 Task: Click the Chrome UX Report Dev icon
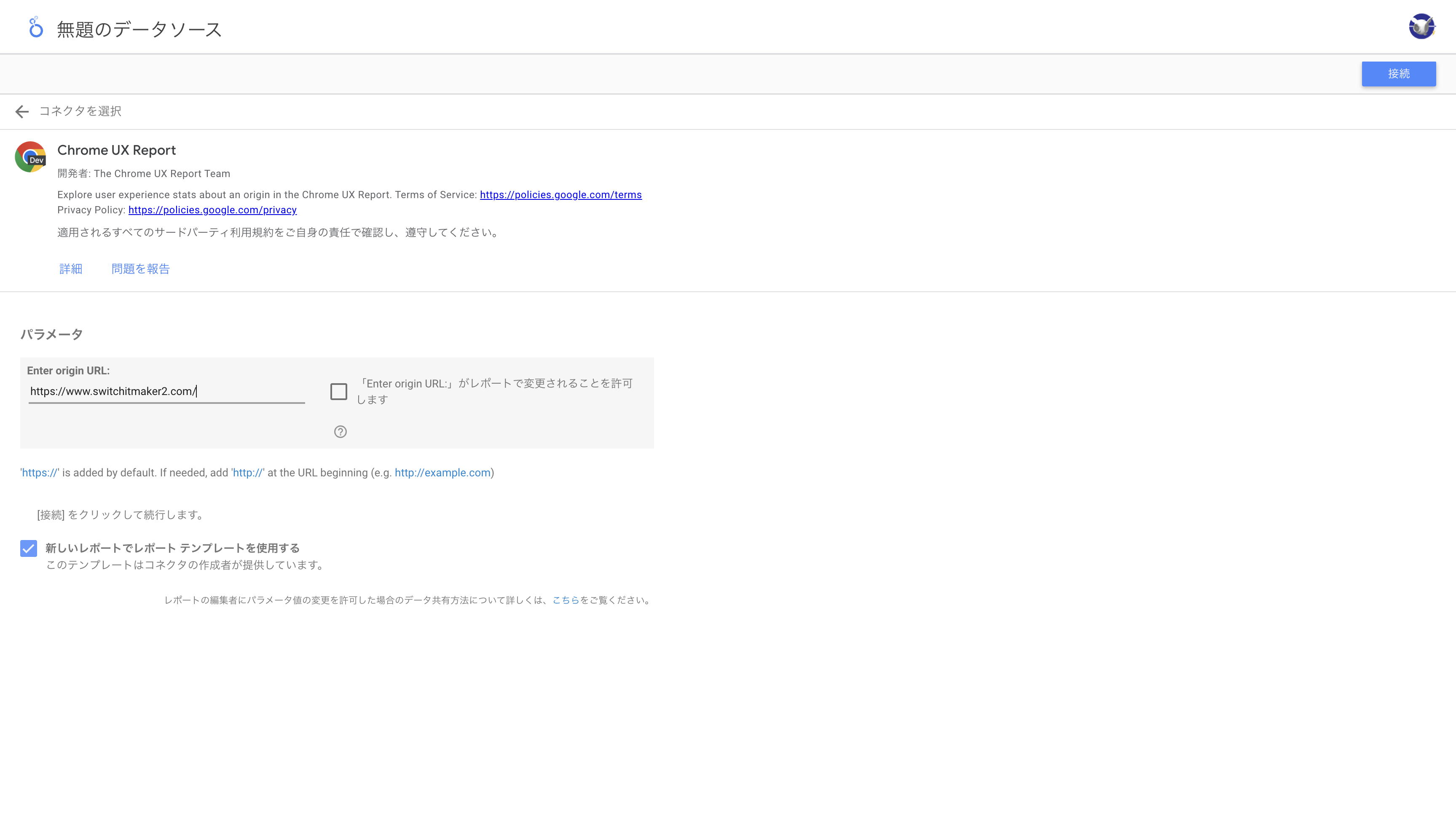(30, 157)
